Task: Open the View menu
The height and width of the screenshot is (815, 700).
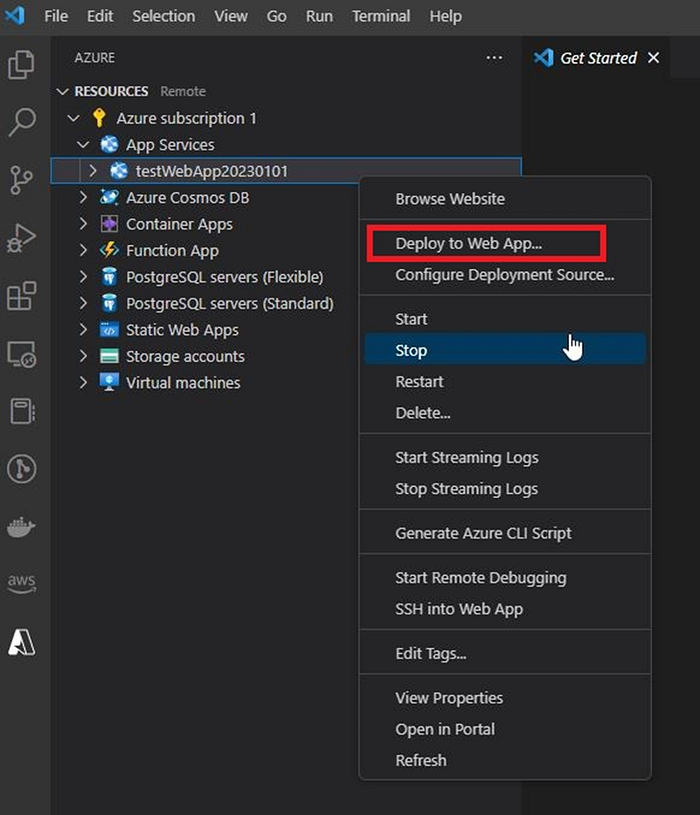Action: click(231, 16)
